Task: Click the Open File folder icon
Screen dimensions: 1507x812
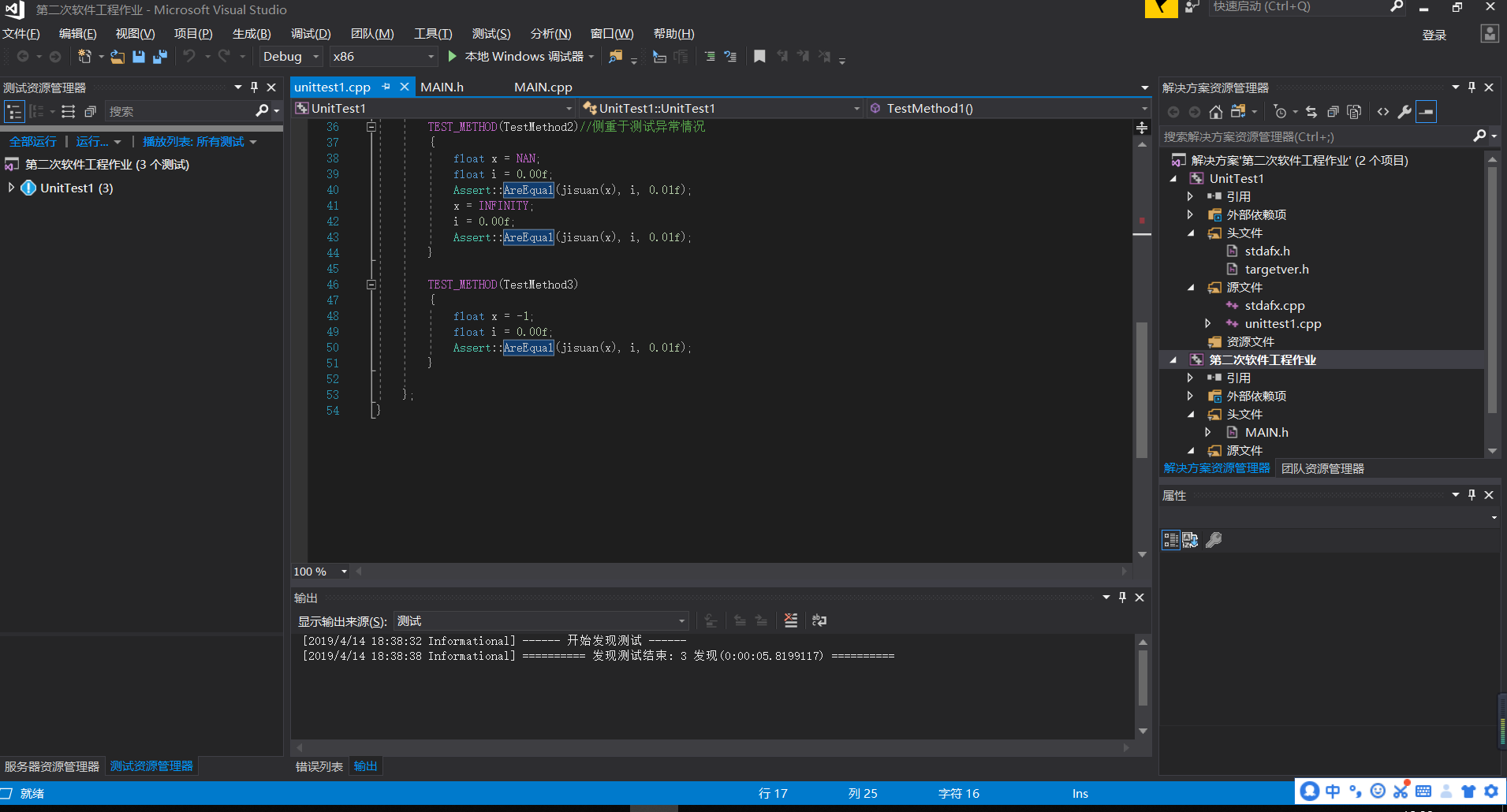Action: pos(118,56)
